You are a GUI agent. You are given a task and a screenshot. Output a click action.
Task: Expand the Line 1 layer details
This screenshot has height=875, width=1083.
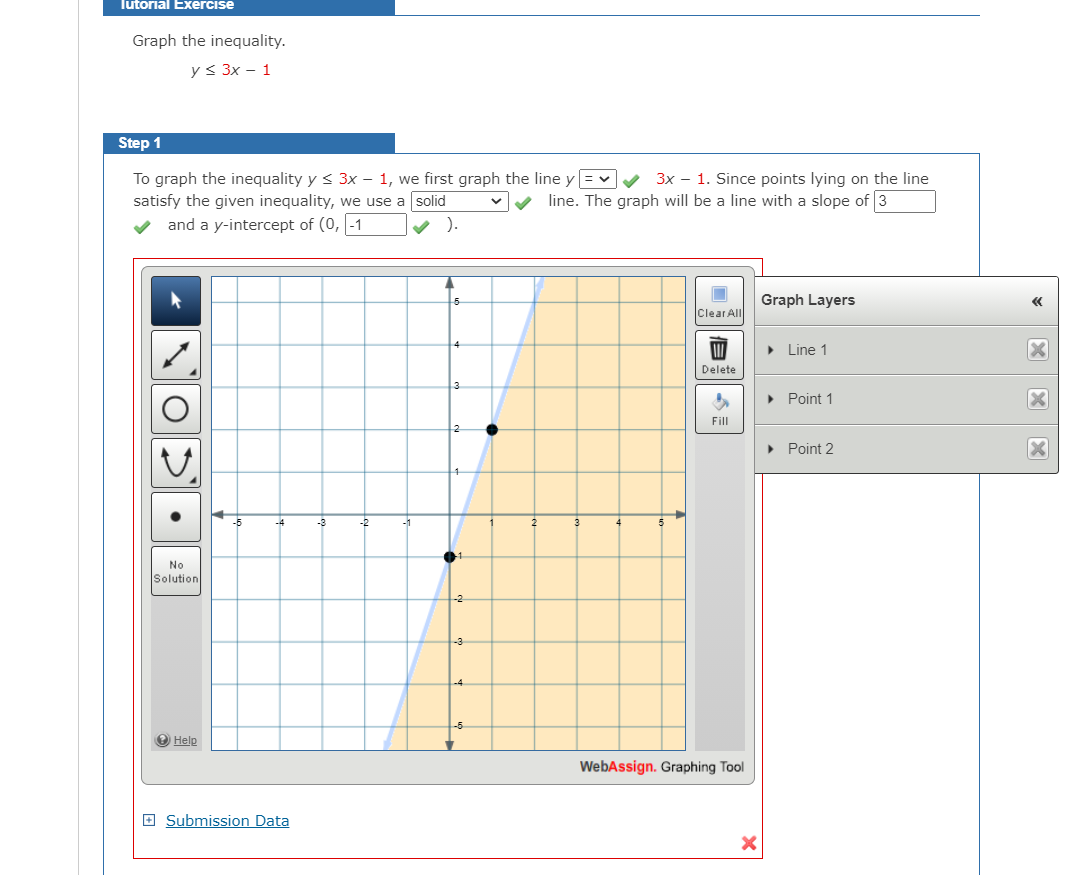pos(769,349)
